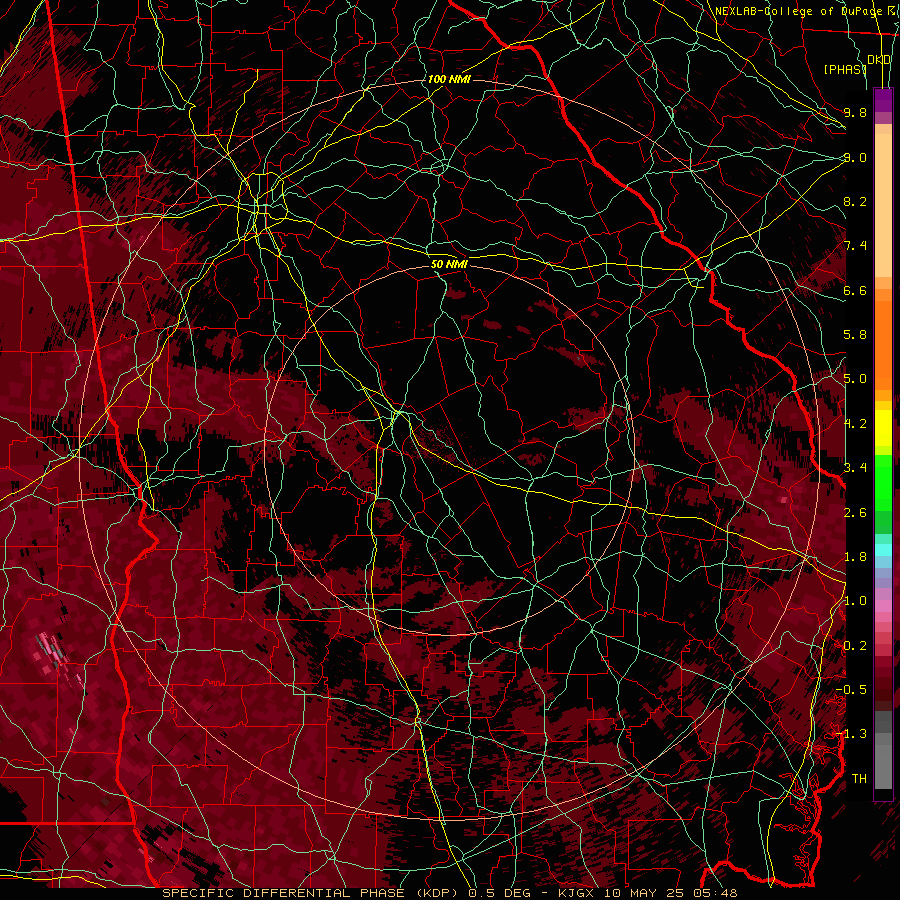Select the 2.6 value on the color scale
This screenshot has width=900, height=900.
[x=855, y=512]
